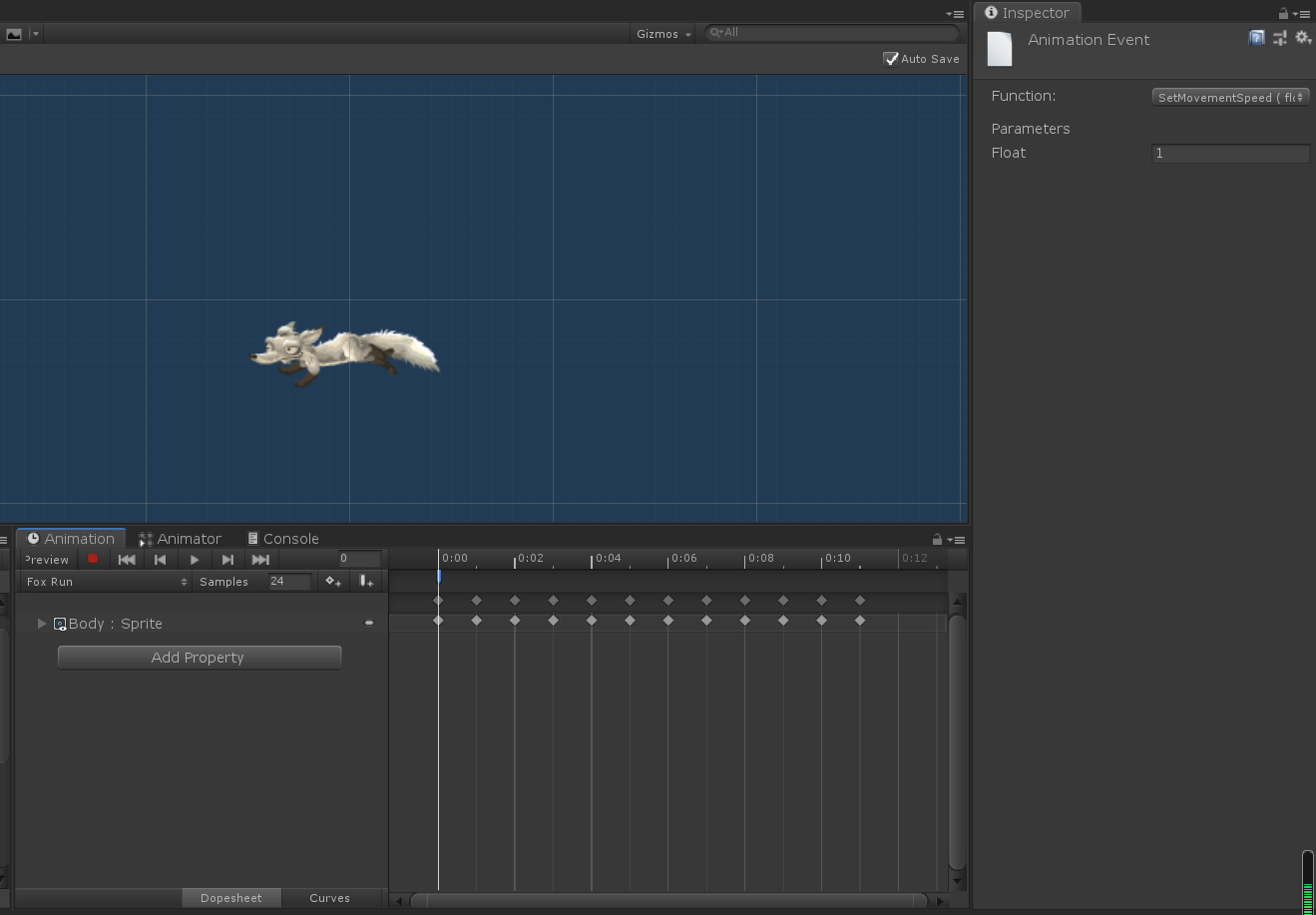Toggle the Animation window lock
The image size is (1316, 915).
pyautogui.click(x=937, y=539)
